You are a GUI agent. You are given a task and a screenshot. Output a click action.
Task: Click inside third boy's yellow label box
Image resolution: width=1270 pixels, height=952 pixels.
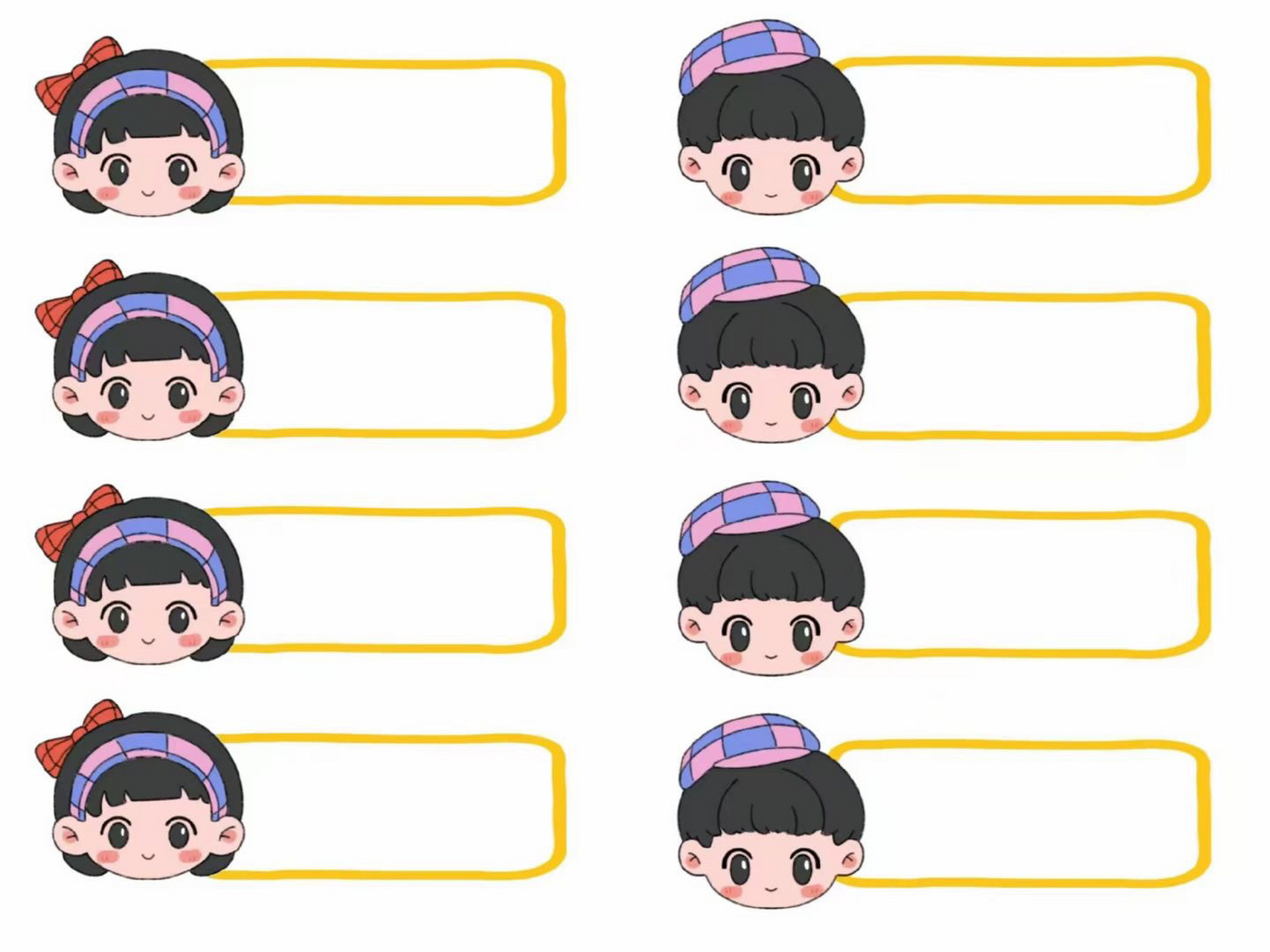pyautogui.click(x=1019, y=584)
